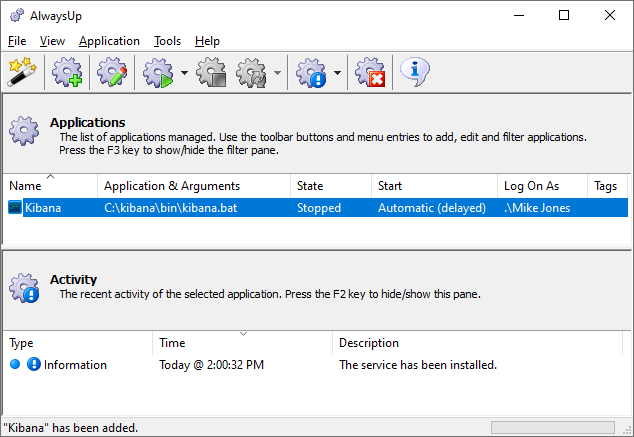This screenshot has width=634, height=437.
Task: Open the Application menu
Action: (x=109, y=41)
